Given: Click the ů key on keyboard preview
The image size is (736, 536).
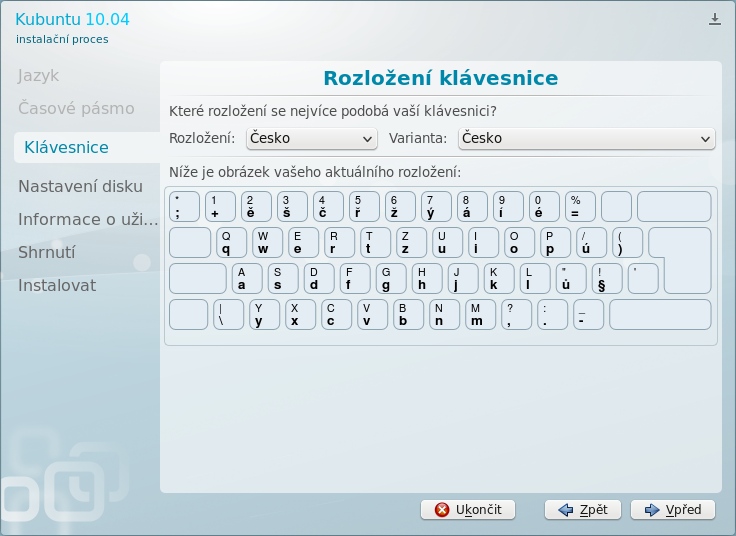Looking at the screenshot, I should (x=571, y=279).
